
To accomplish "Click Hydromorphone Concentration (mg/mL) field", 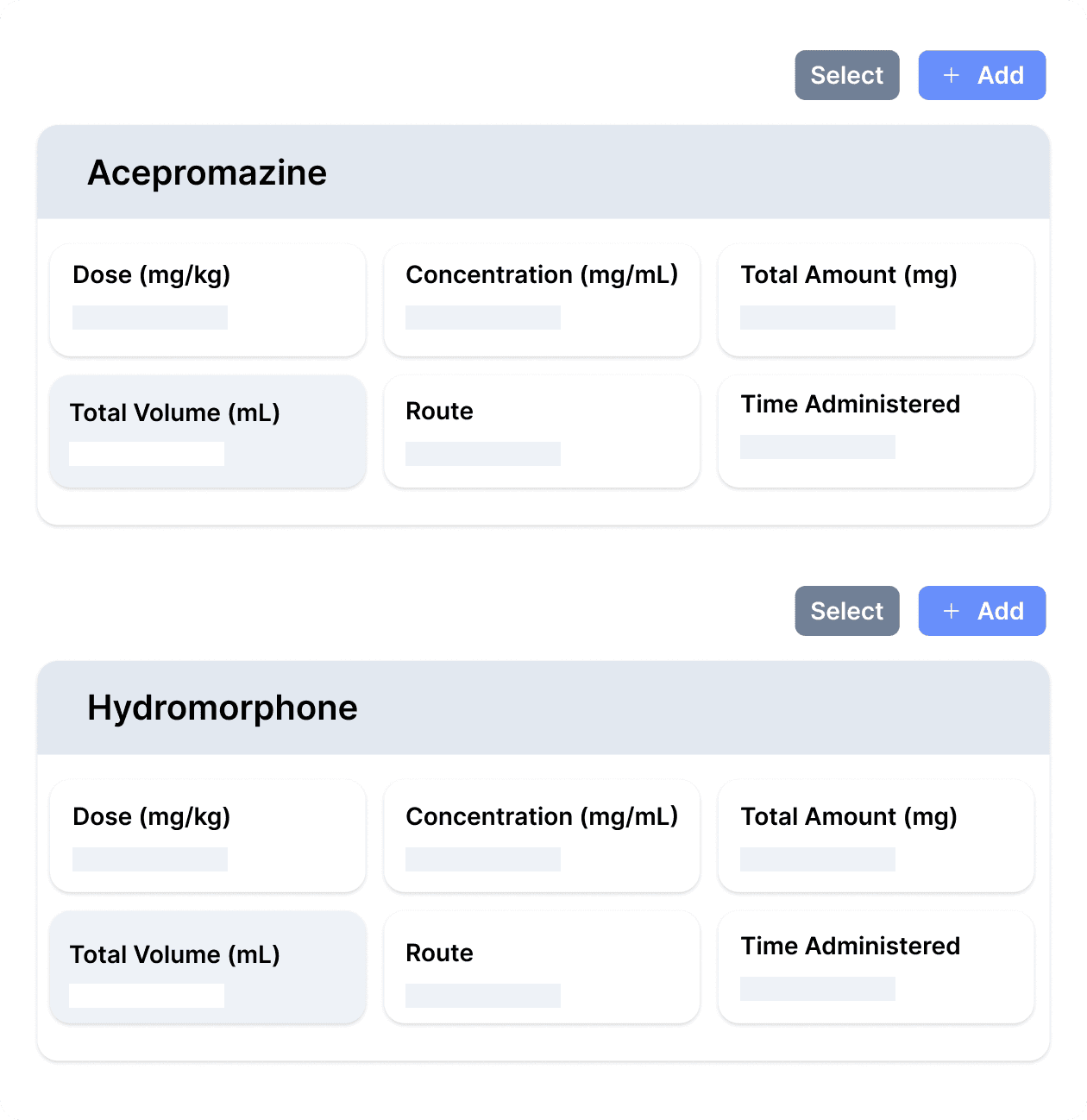I will tap(483, 859).
